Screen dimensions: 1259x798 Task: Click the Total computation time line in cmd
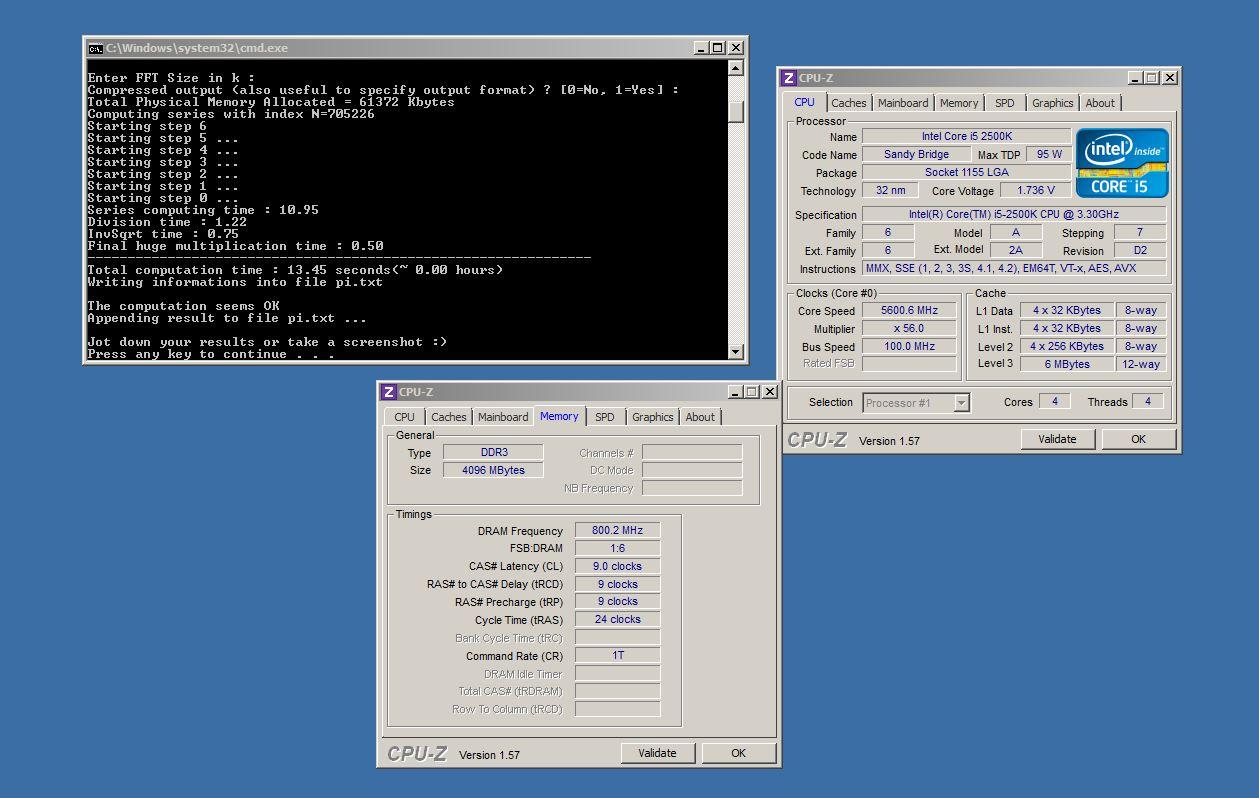pos(295,270)
